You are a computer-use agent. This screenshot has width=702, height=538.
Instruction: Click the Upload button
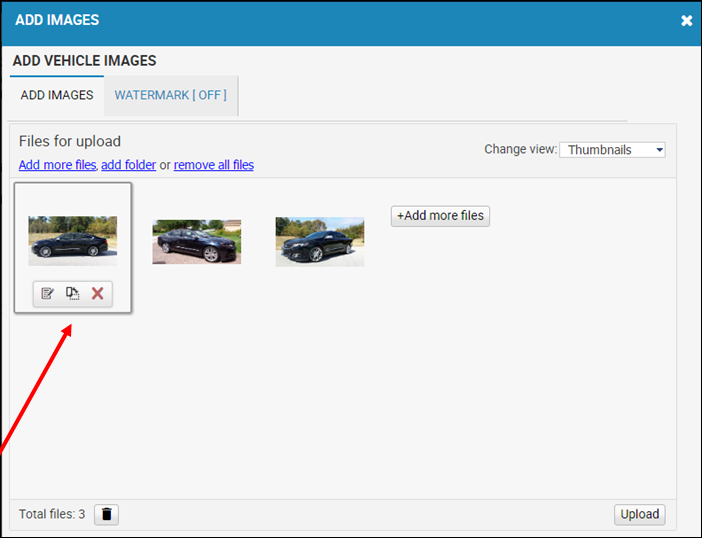pos(639,514)
